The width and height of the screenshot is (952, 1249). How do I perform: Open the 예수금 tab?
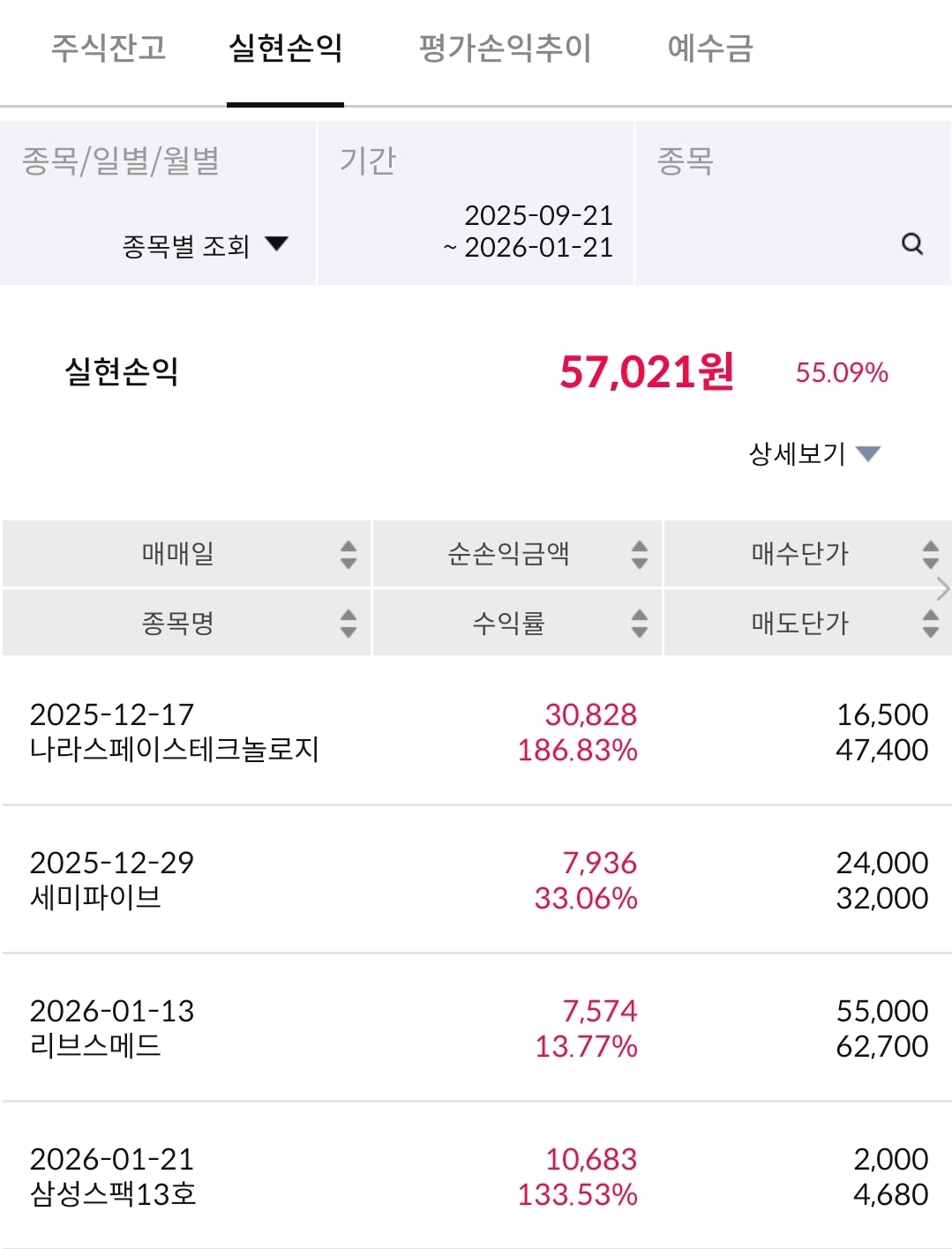710,48
